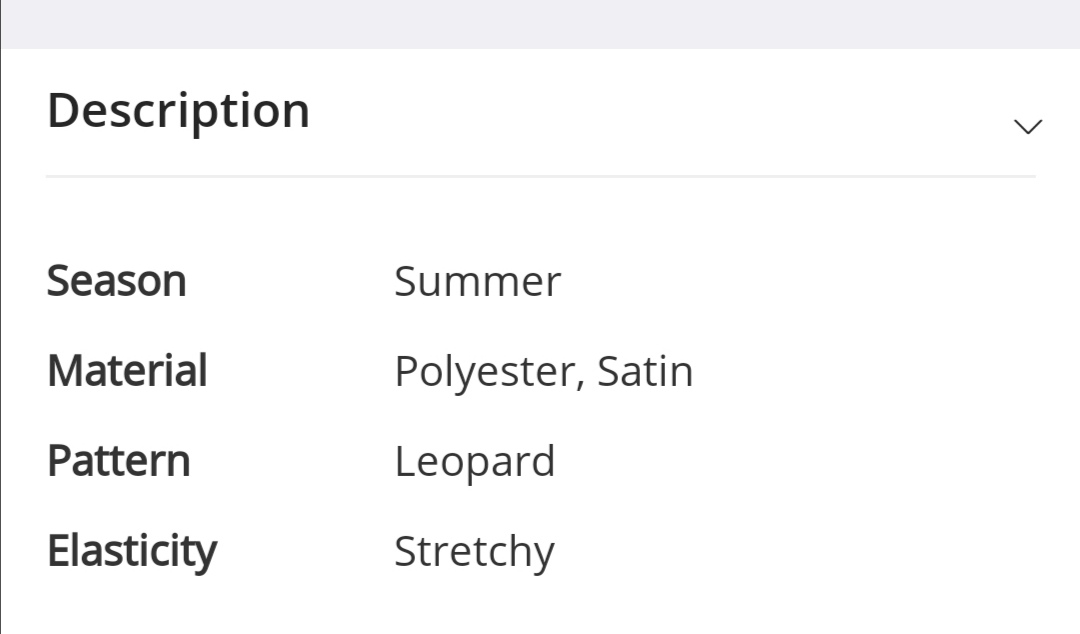Click empty space right of Summer
1080x634 pixels.
(800, 281)
